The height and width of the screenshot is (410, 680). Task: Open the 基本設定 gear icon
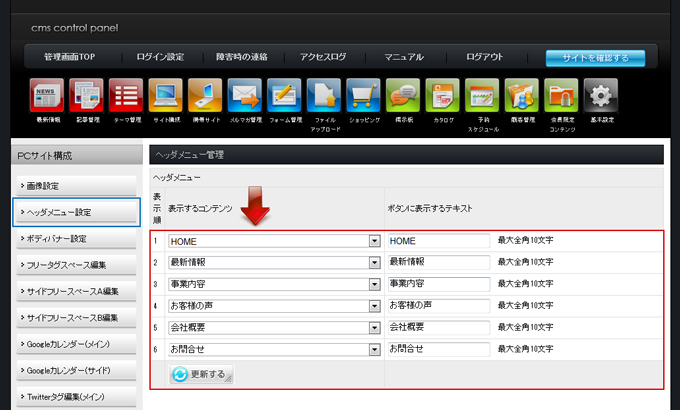(x=600, y=96)
